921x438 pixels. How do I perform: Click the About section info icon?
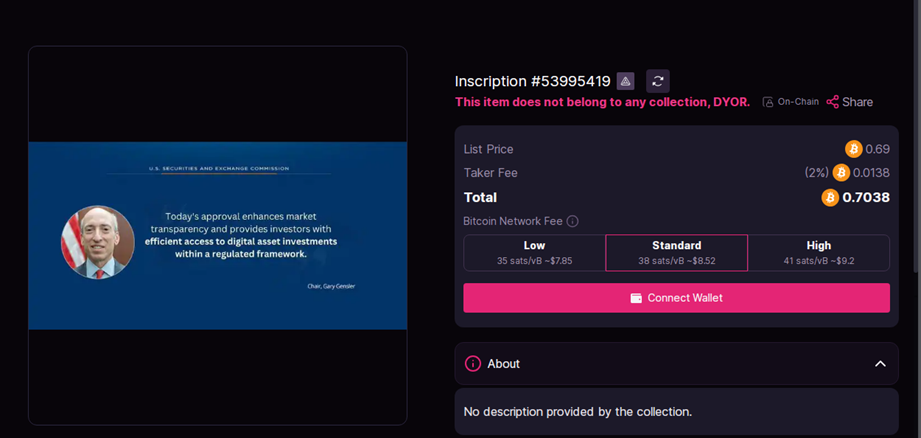(473, 363)
